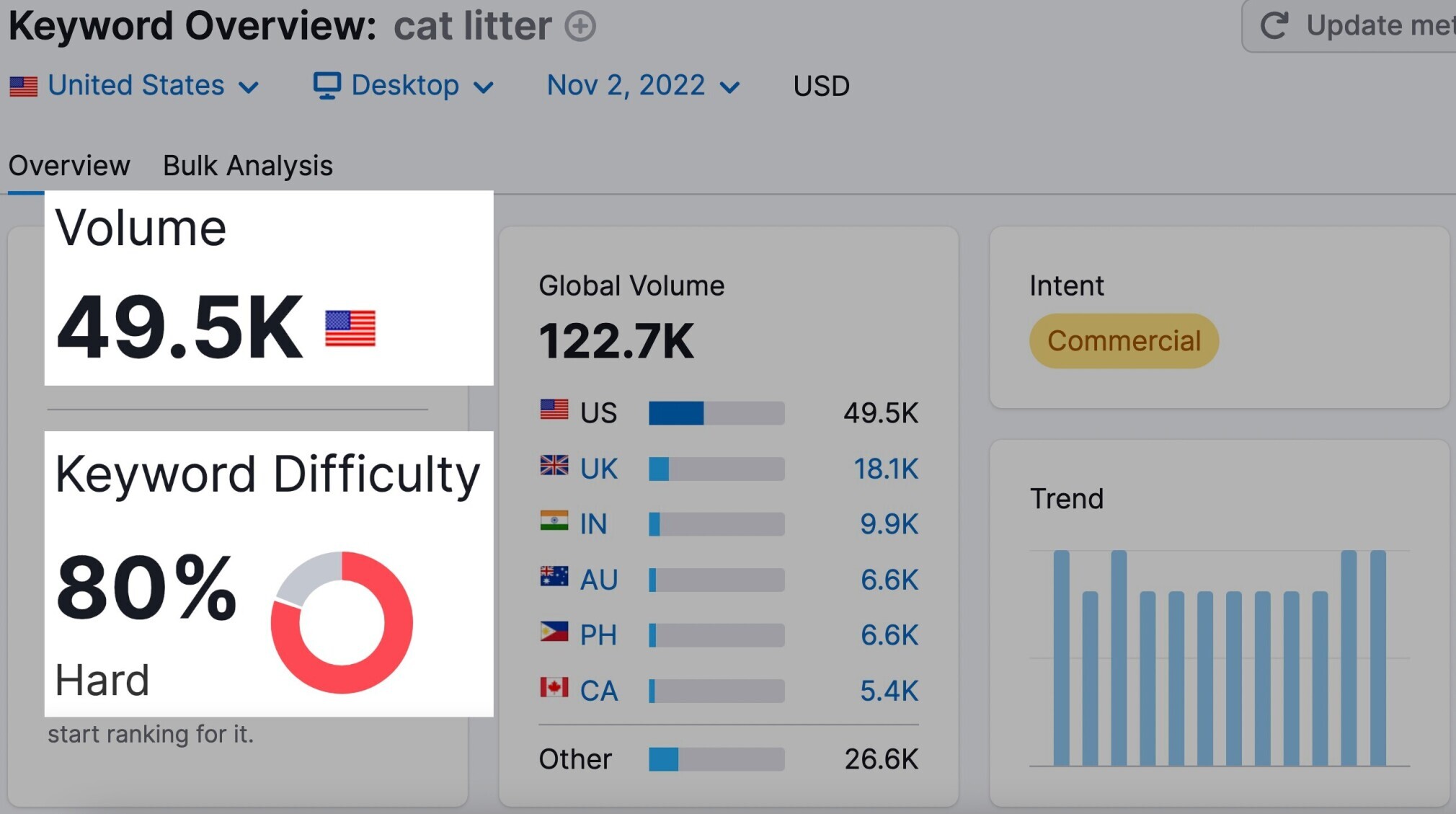Click the plus icon beside cat litter
The width and height of the screenshot is (1456, 814).
(580, 27)
